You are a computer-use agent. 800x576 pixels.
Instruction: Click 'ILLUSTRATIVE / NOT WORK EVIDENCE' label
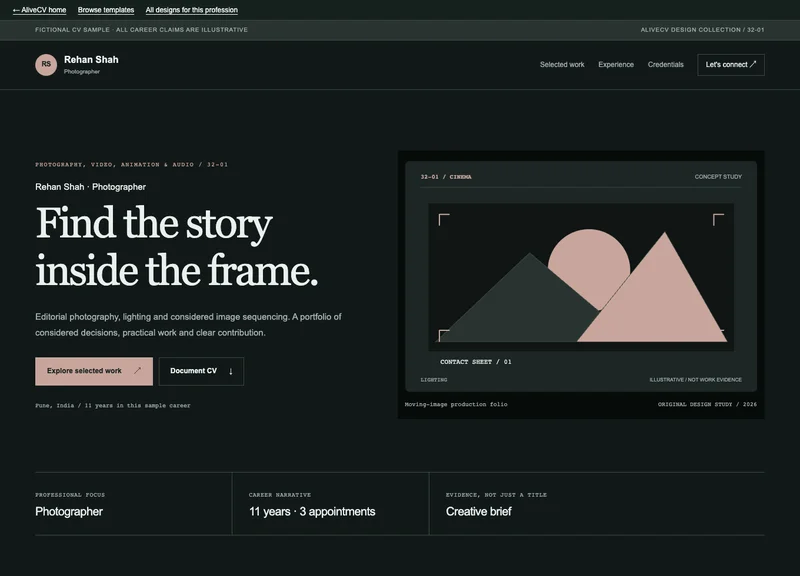point(695,380)
